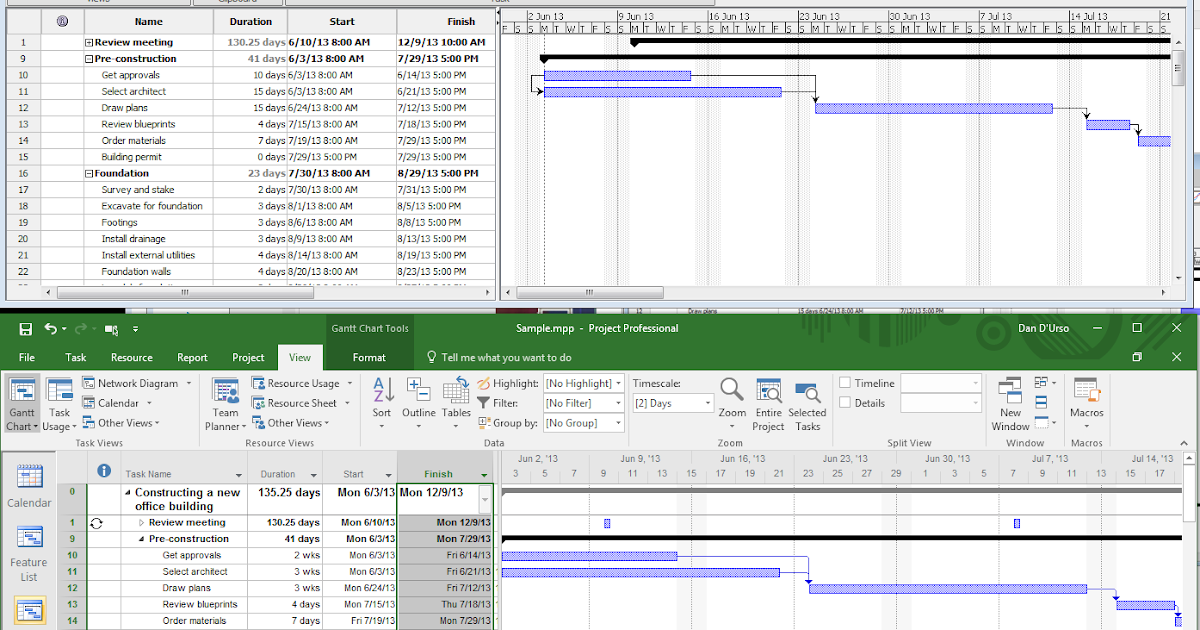The image size is (1200, 630).
Task: Click the Undo arrow in Quick Access Toolbar
Action: click(x=49, y=327)
